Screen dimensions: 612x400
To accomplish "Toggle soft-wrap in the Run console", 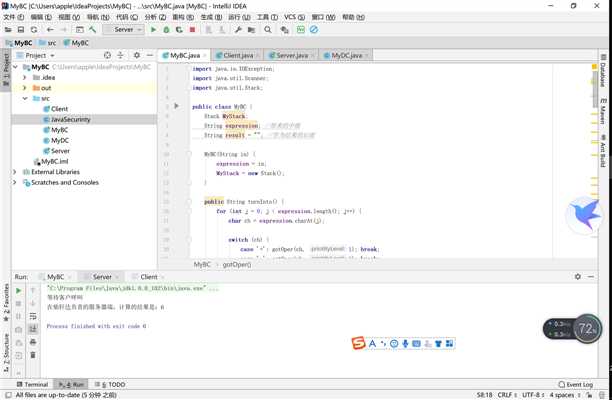I will coord(33,316).
